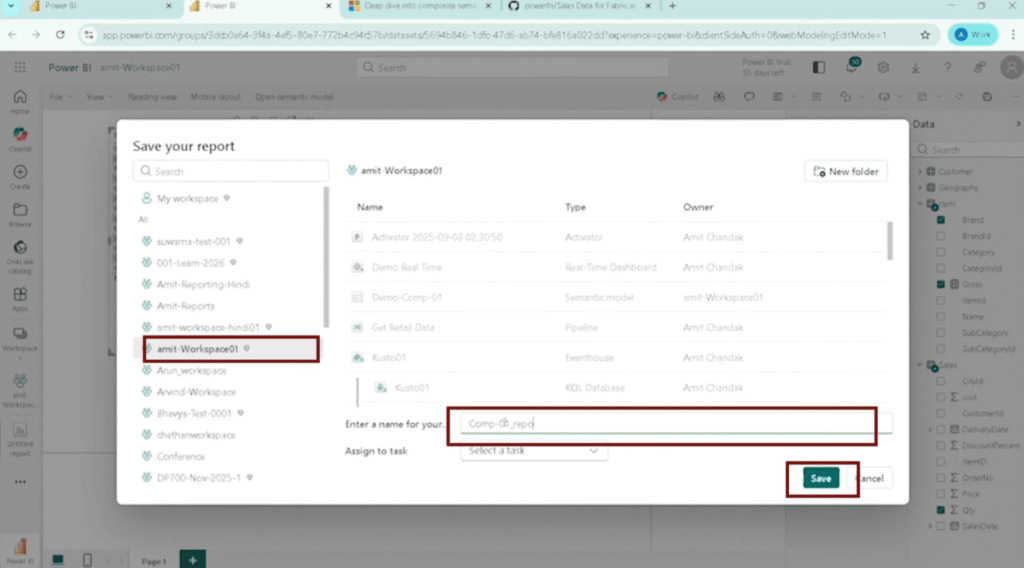Select Bhavya-Test-0001 workspace

[x=194, y=414]
